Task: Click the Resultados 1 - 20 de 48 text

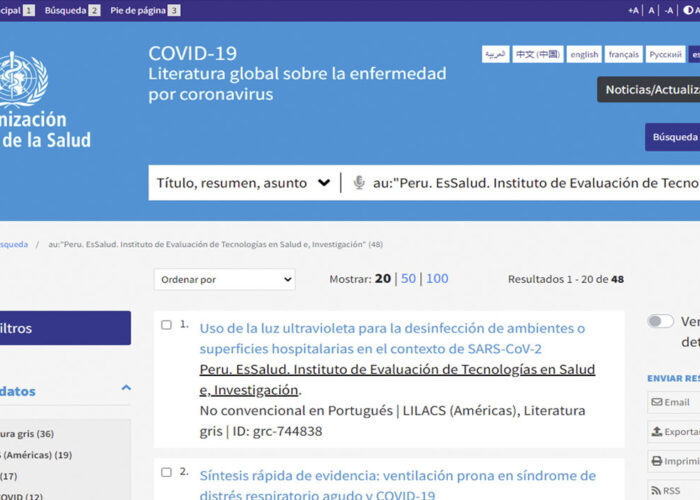Action: click(x=566, y=279)
